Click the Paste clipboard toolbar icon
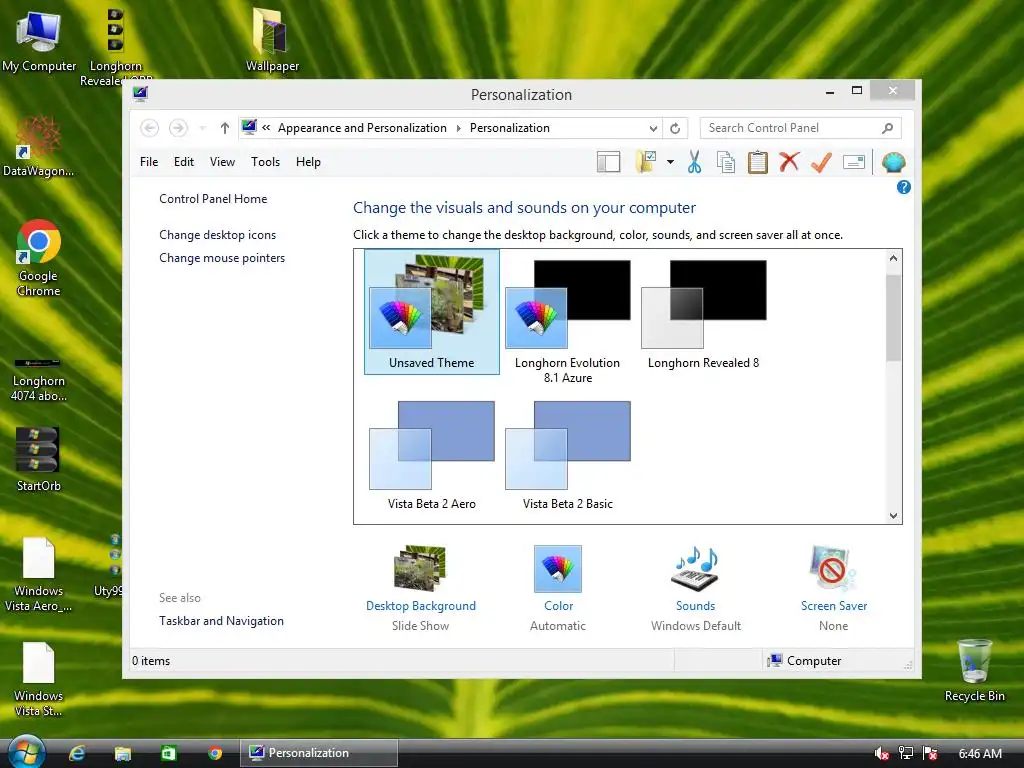Viewport: 1024px width, 768px height. tap(758, 162)
